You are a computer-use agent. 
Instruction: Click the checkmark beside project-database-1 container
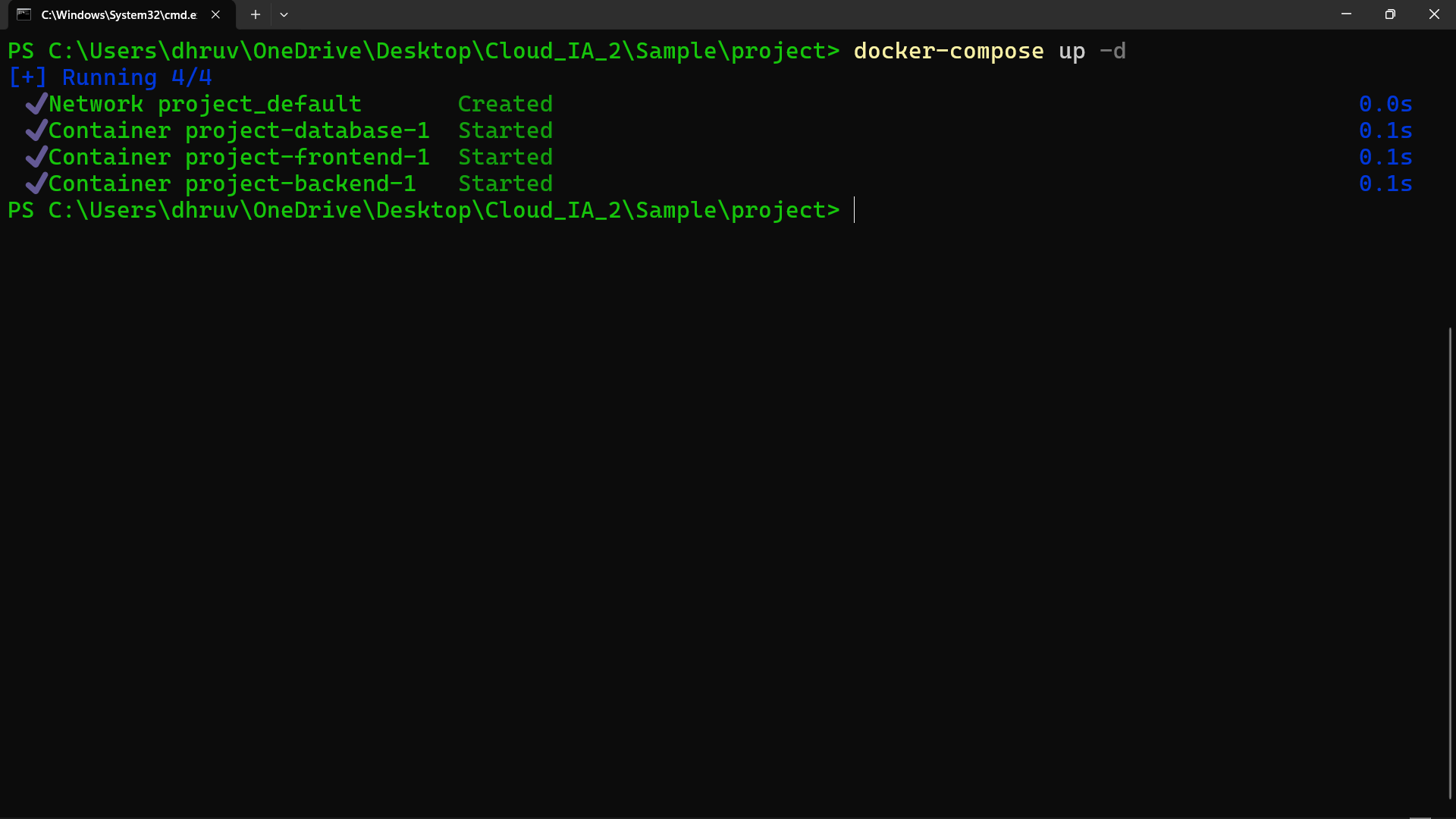[x=36, y=130]
